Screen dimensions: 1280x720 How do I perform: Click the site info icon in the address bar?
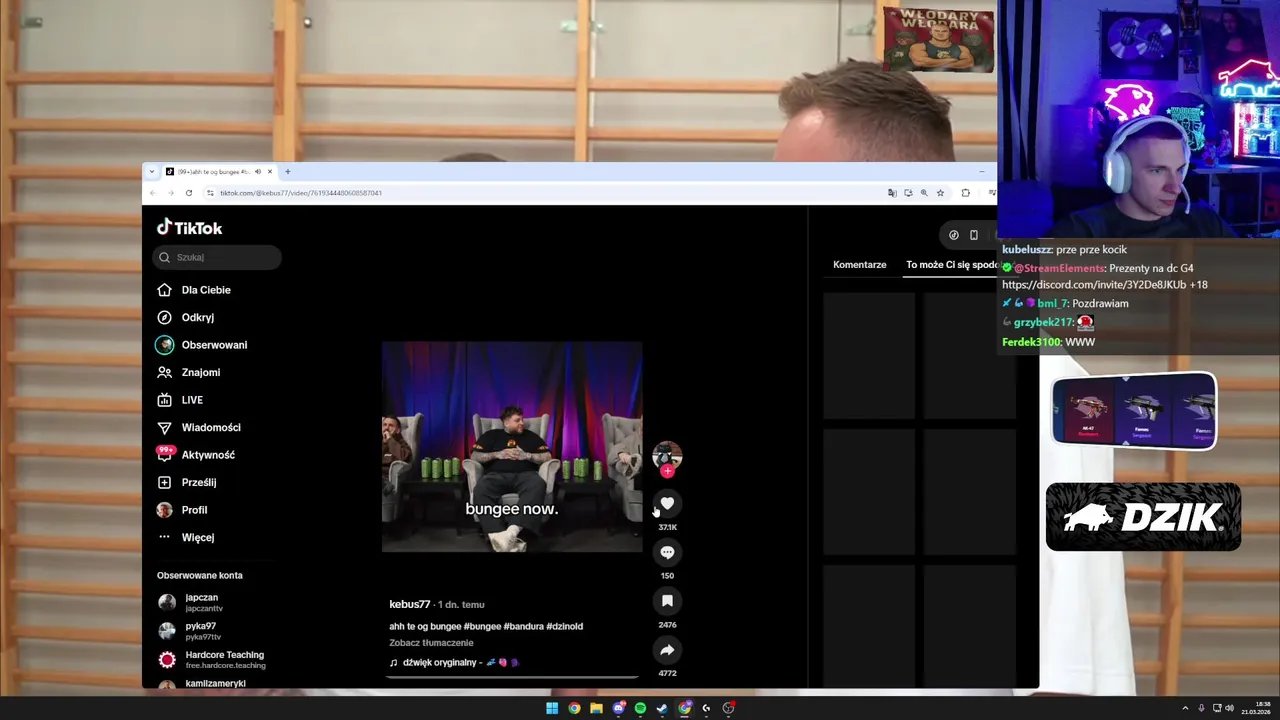[210, 193]
